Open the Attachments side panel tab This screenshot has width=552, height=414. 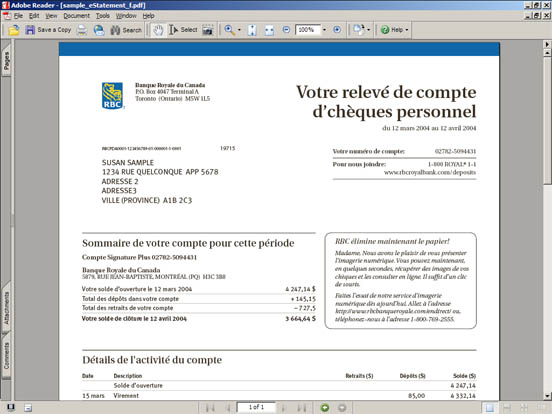tap(7, 308)
